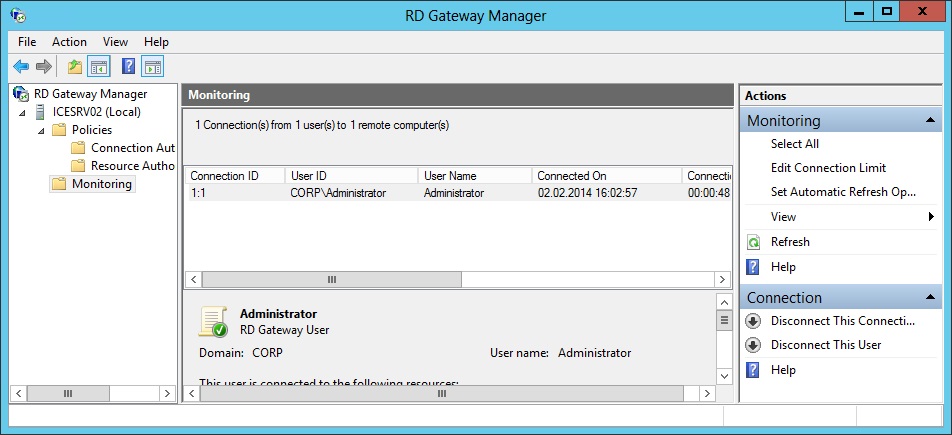Click the Disconnect This User icon
Viewport: 952px width, 435px height.
pos(753,345)
